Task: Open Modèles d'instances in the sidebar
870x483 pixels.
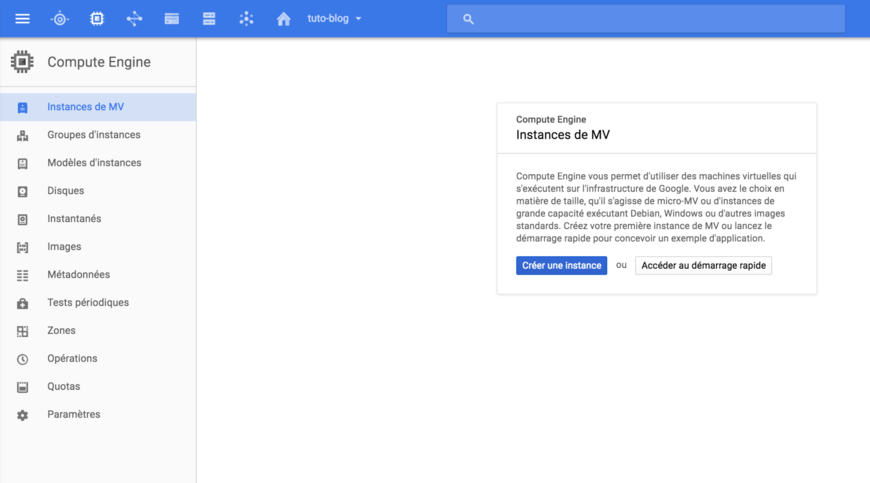Action: pos(98,162)
